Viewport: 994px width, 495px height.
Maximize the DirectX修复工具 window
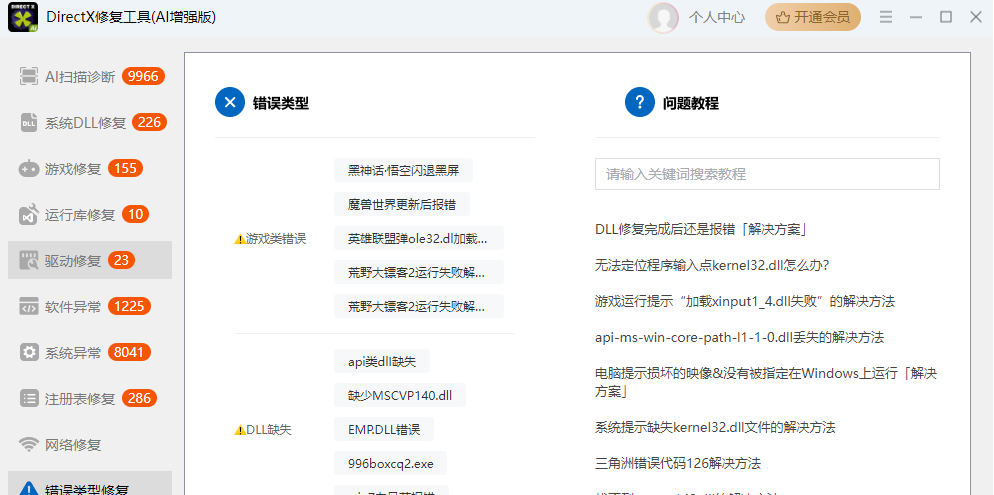tap(946, 18)
